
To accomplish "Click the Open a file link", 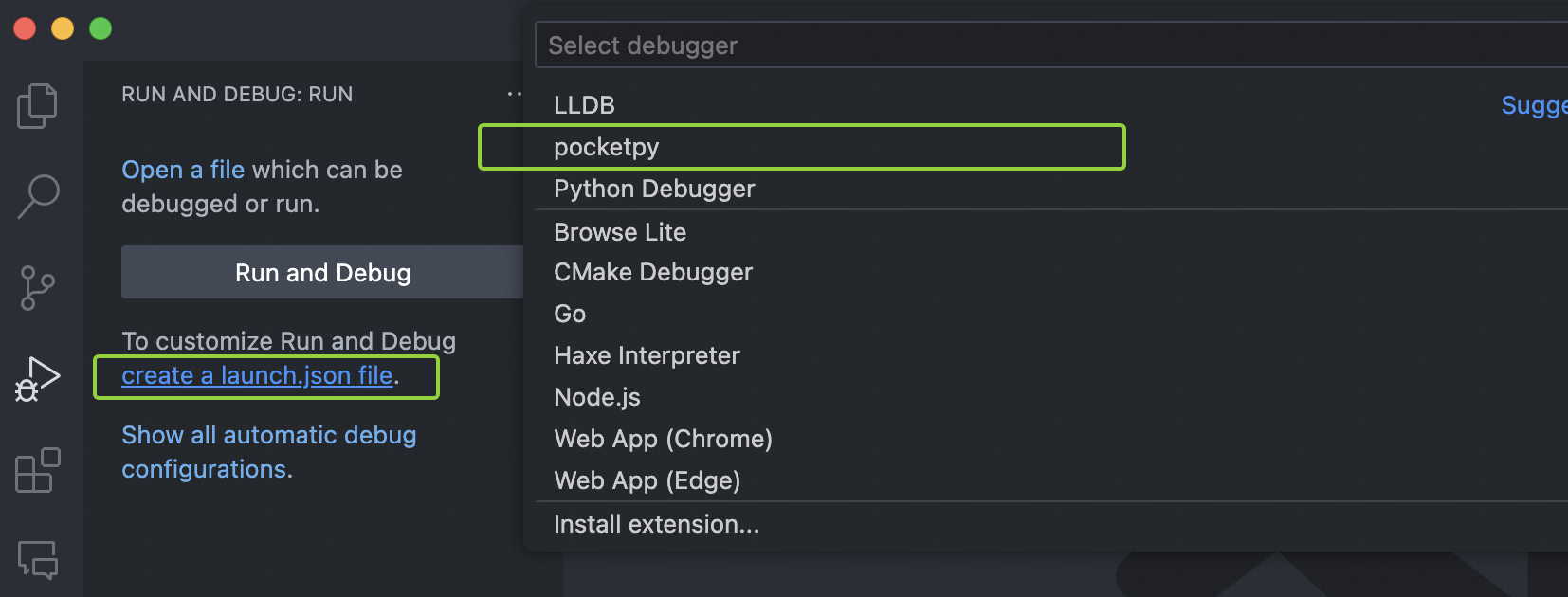I will click(x=183, y=170).
